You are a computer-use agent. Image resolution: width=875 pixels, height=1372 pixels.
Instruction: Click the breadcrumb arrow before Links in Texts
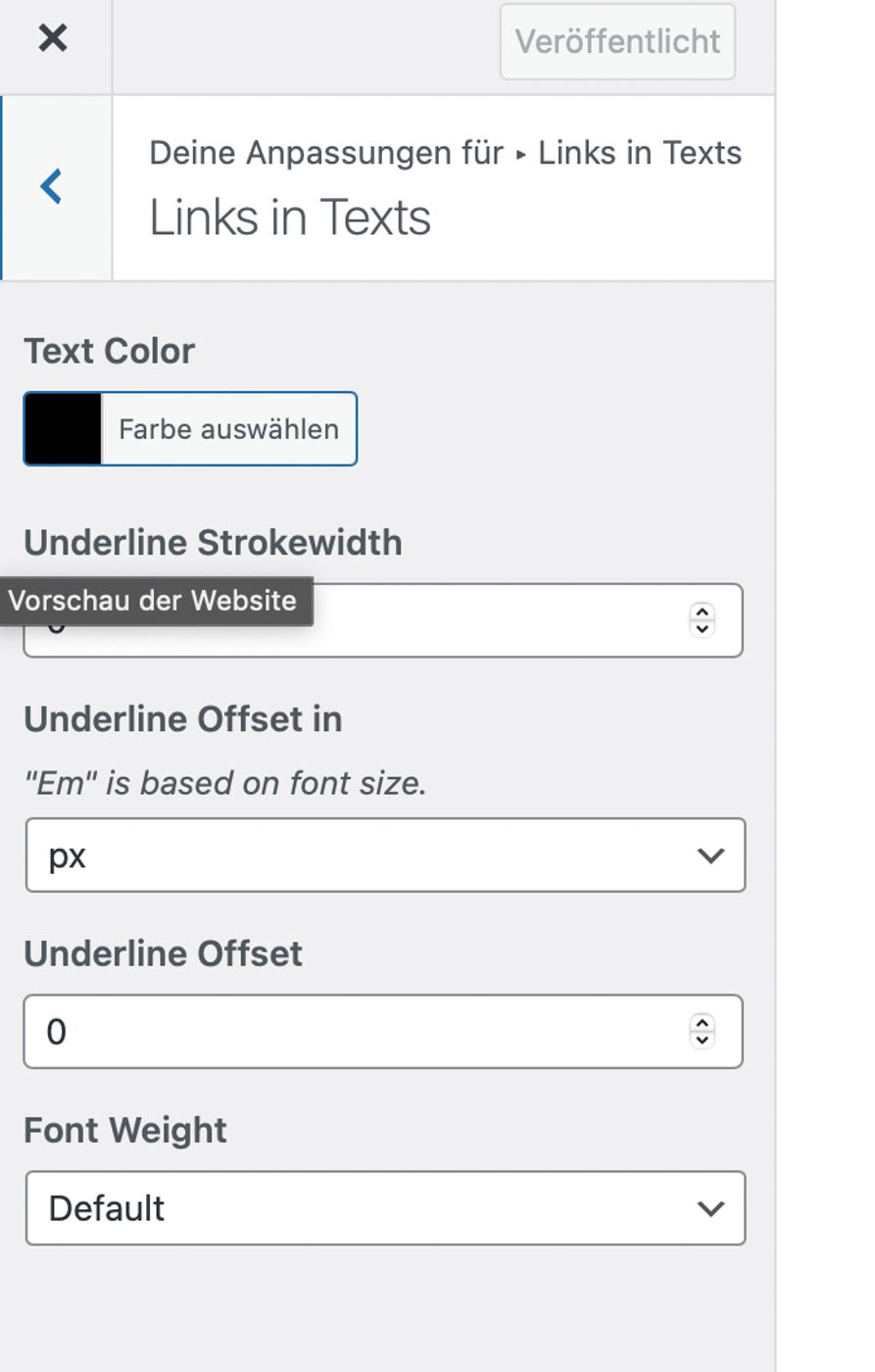520,152
